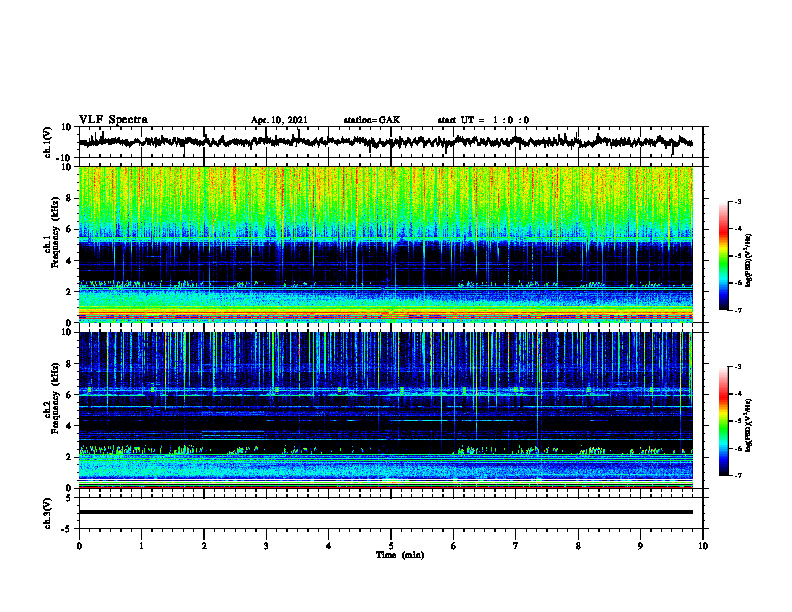Screen dimensions: 792x612
Task: Click the ch.1 voltage waveform trace
Action: tap(386, 142)
